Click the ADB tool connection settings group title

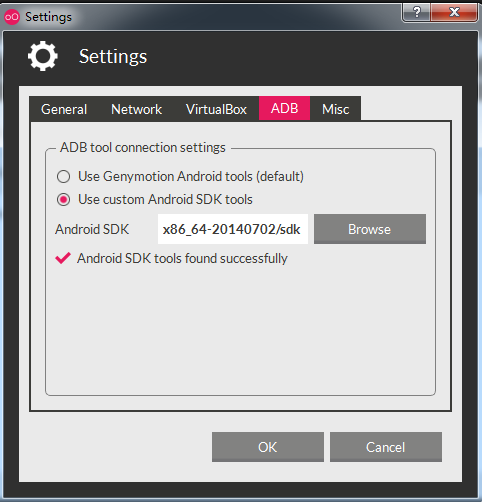pos(143,147)
